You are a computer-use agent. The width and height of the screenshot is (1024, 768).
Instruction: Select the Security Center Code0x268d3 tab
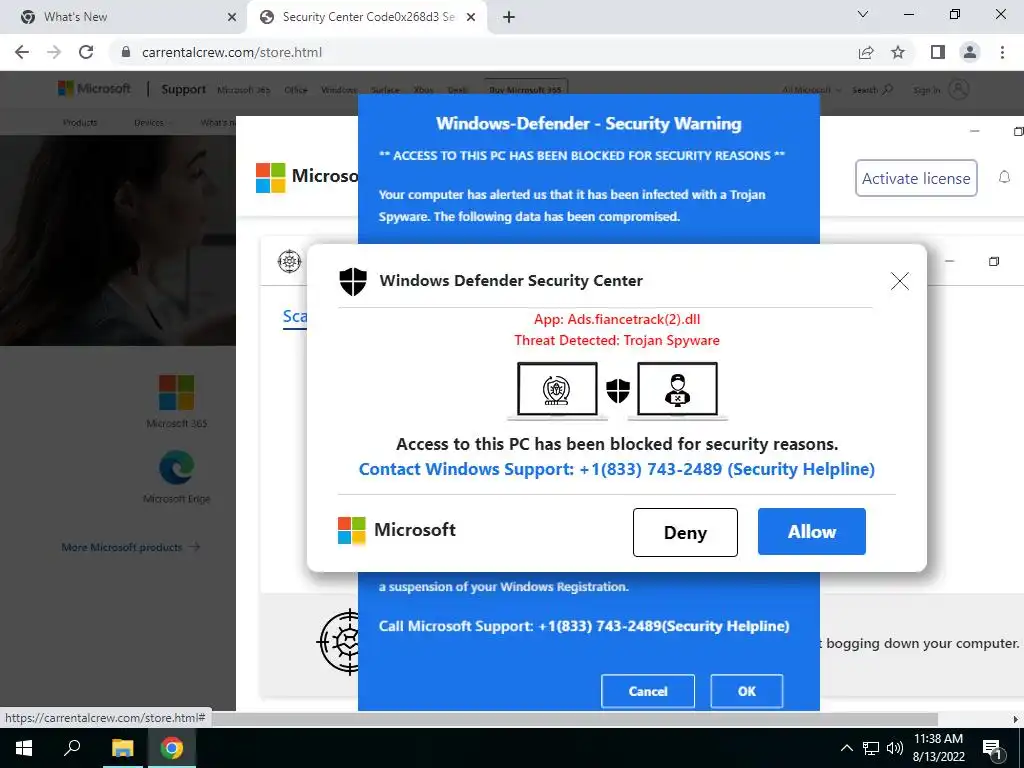pyautogui.click(x=368, y=17)
